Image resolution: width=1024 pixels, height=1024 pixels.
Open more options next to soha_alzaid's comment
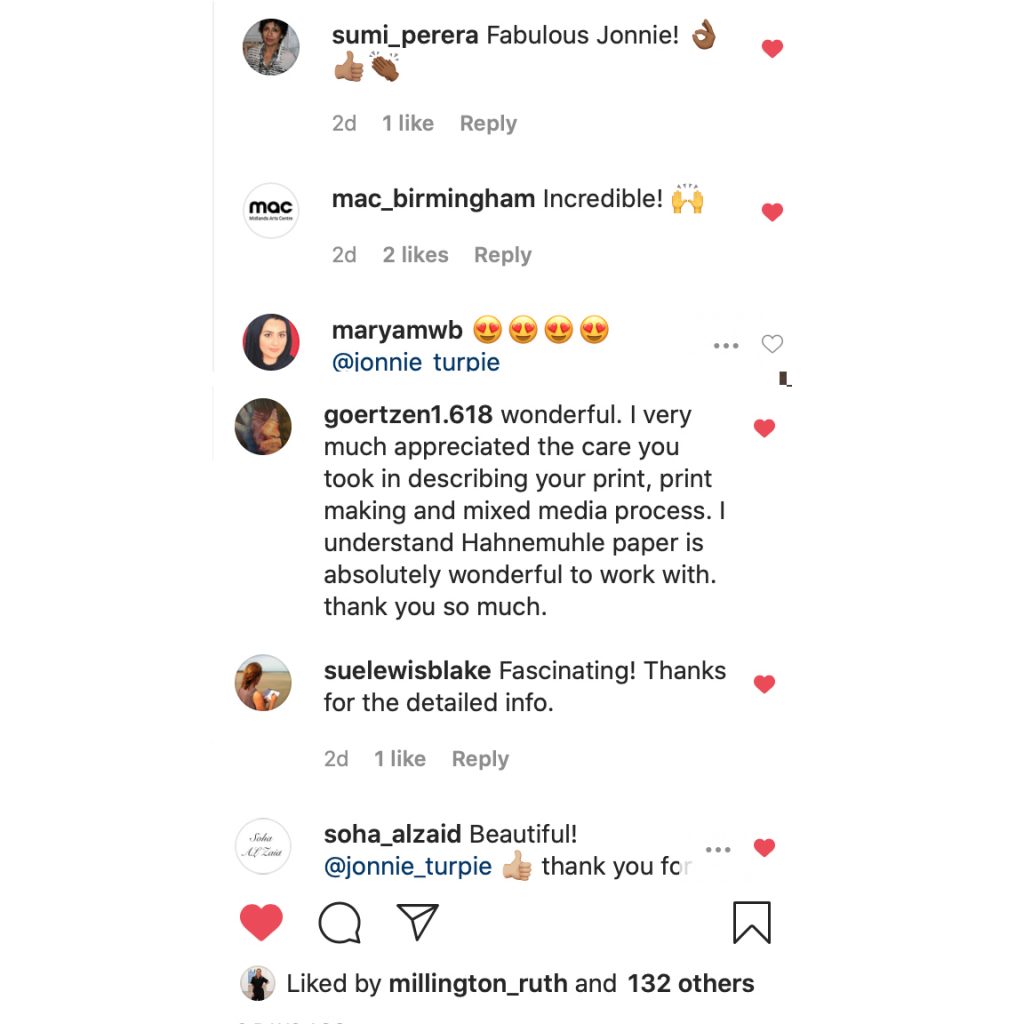click(718, 850)
